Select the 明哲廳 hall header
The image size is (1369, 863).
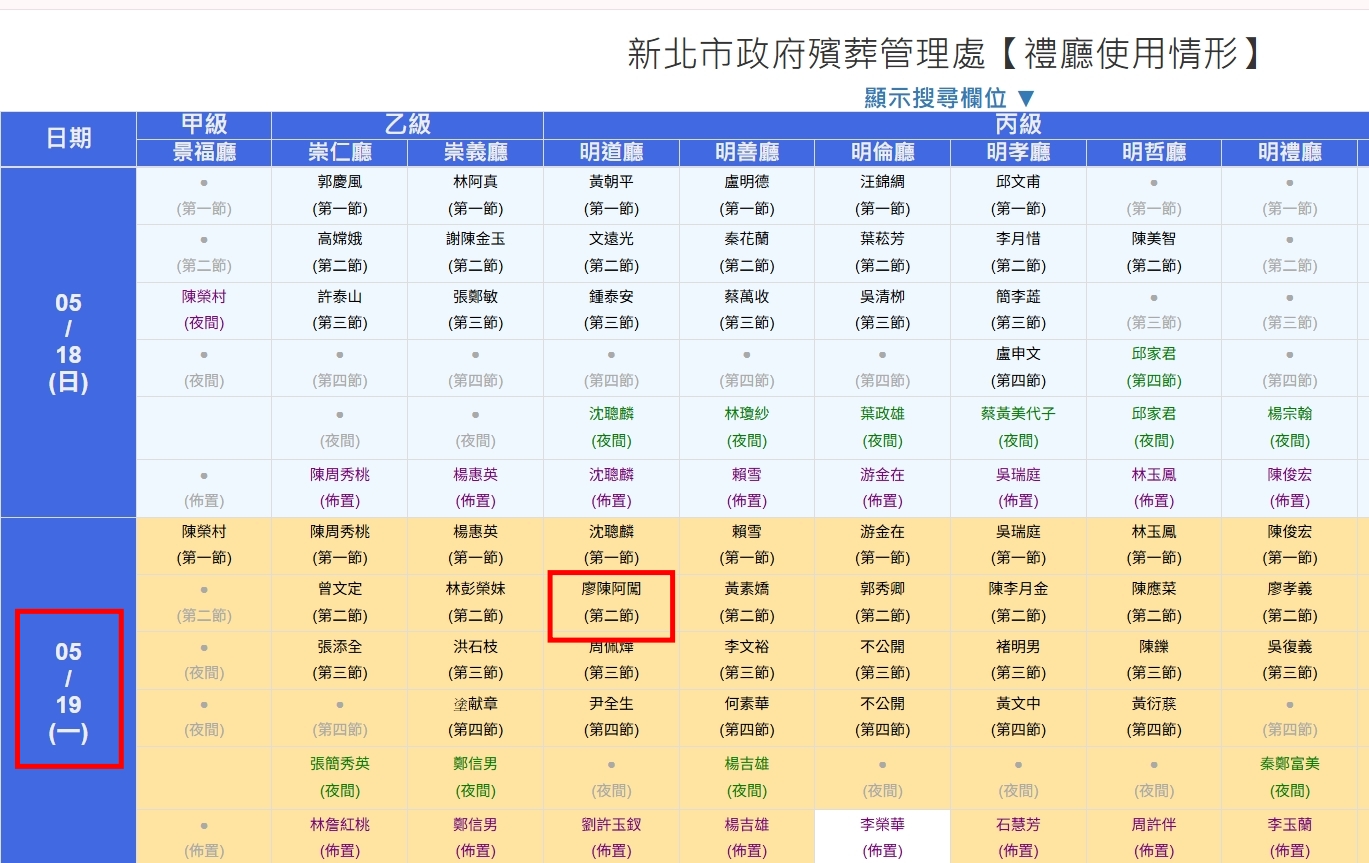click(1154, 152)
